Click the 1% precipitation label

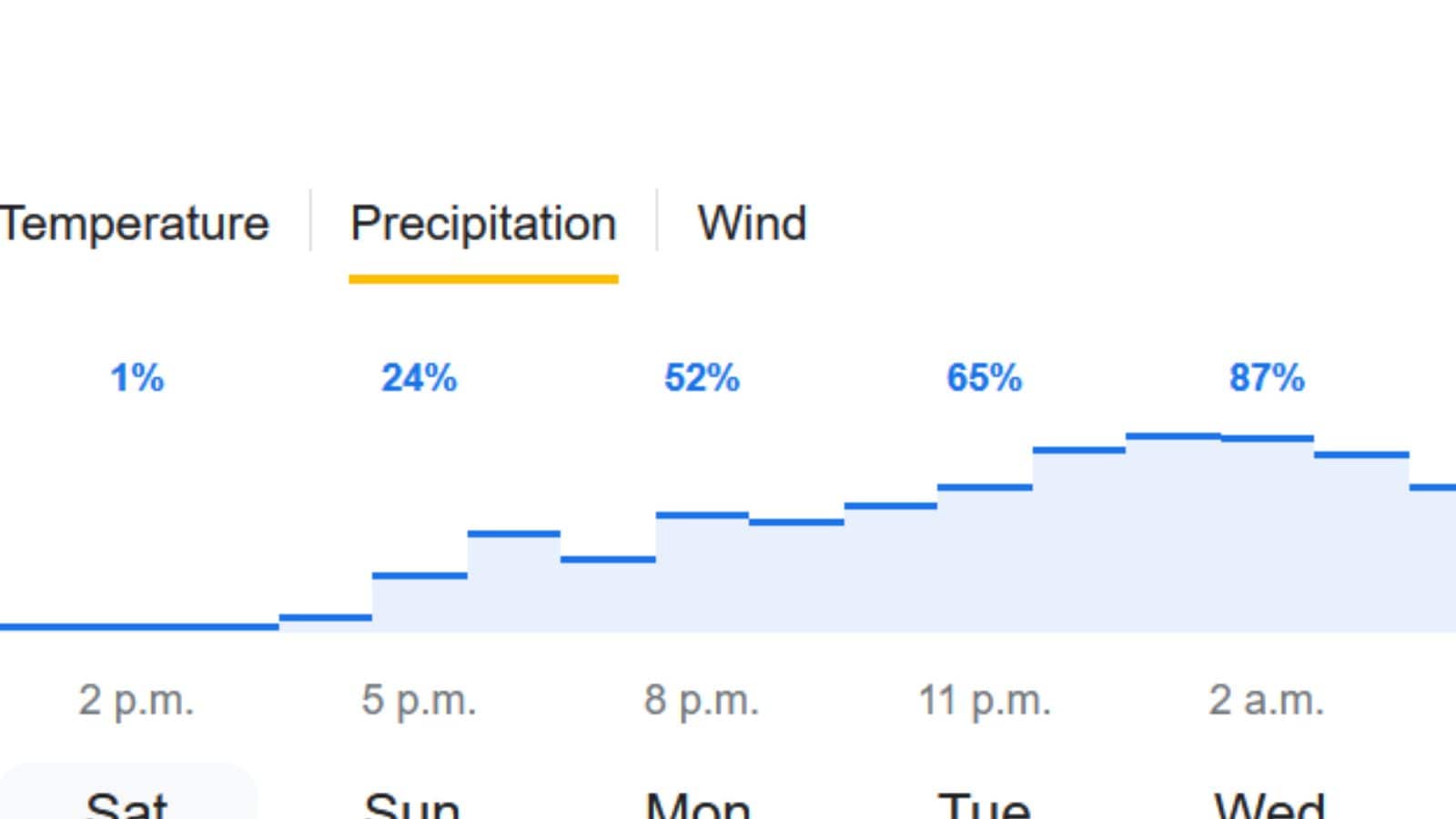click(x=136, y=378)
